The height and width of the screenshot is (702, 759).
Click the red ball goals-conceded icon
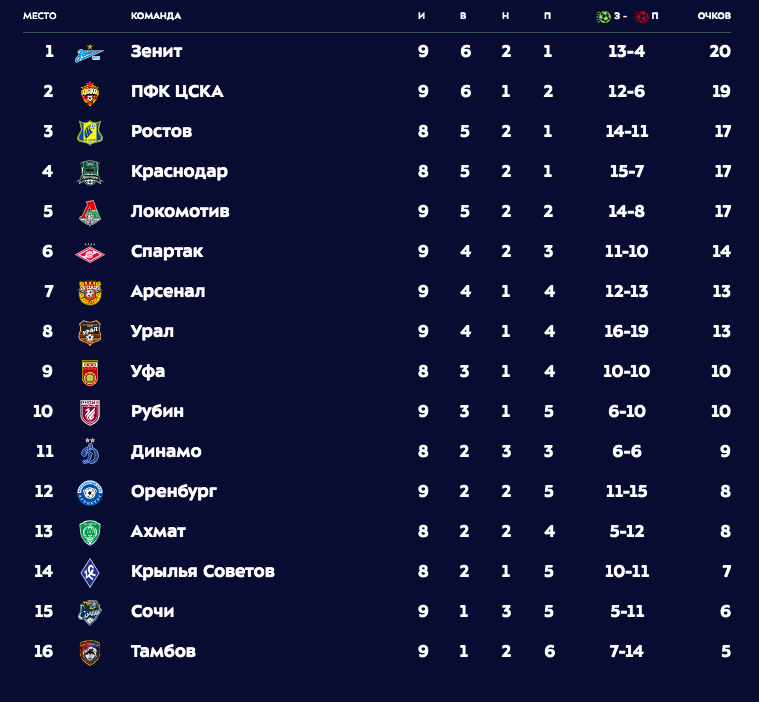click(641, 17)
